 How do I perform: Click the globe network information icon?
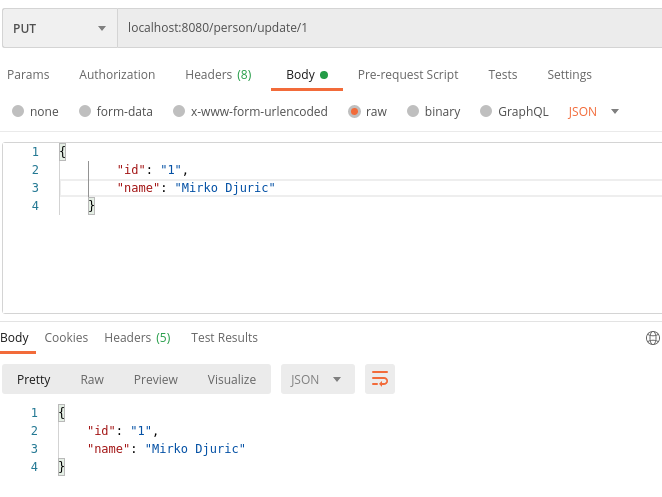(x=653, y=338)
